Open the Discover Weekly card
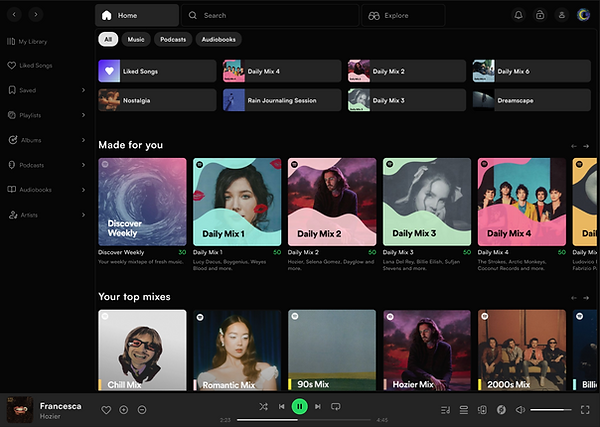This screenshot has height=427, width=600. click(142, 202)
